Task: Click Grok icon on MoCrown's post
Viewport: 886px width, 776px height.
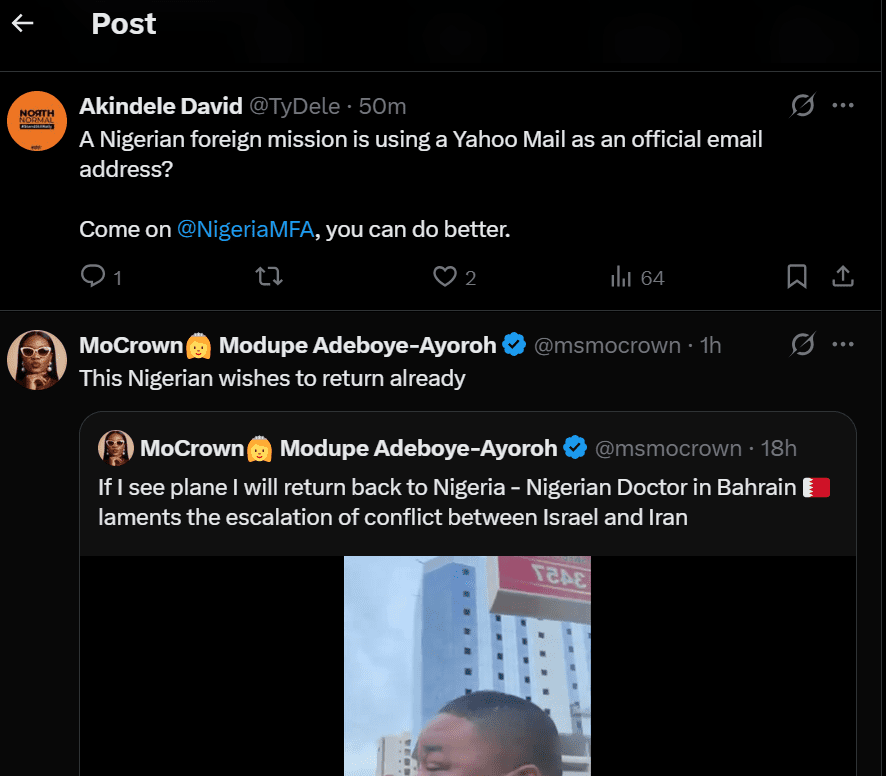Action: tap(802, 345)
